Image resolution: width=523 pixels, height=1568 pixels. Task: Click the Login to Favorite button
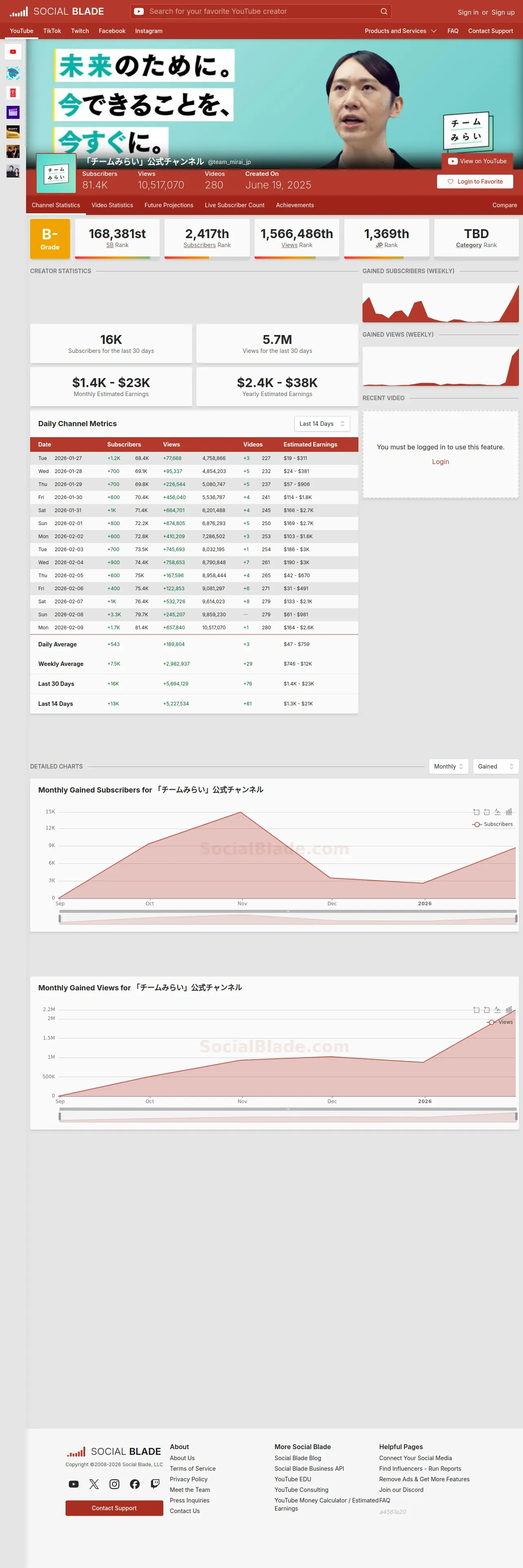[x=475, y=182]
